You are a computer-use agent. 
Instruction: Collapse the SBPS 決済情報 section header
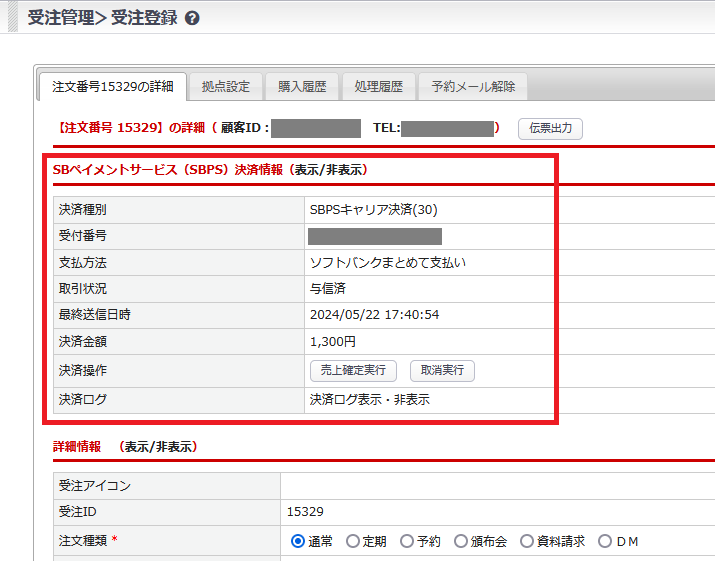point(210,170)
